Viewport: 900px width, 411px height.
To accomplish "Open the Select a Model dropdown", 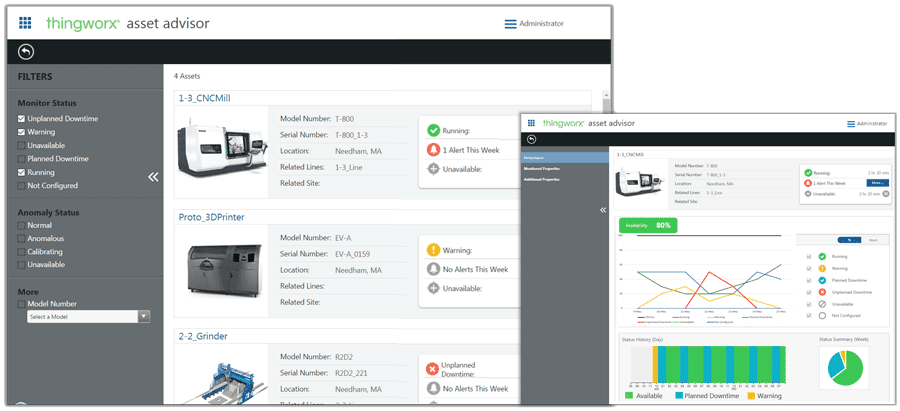I will click(88, 316).
